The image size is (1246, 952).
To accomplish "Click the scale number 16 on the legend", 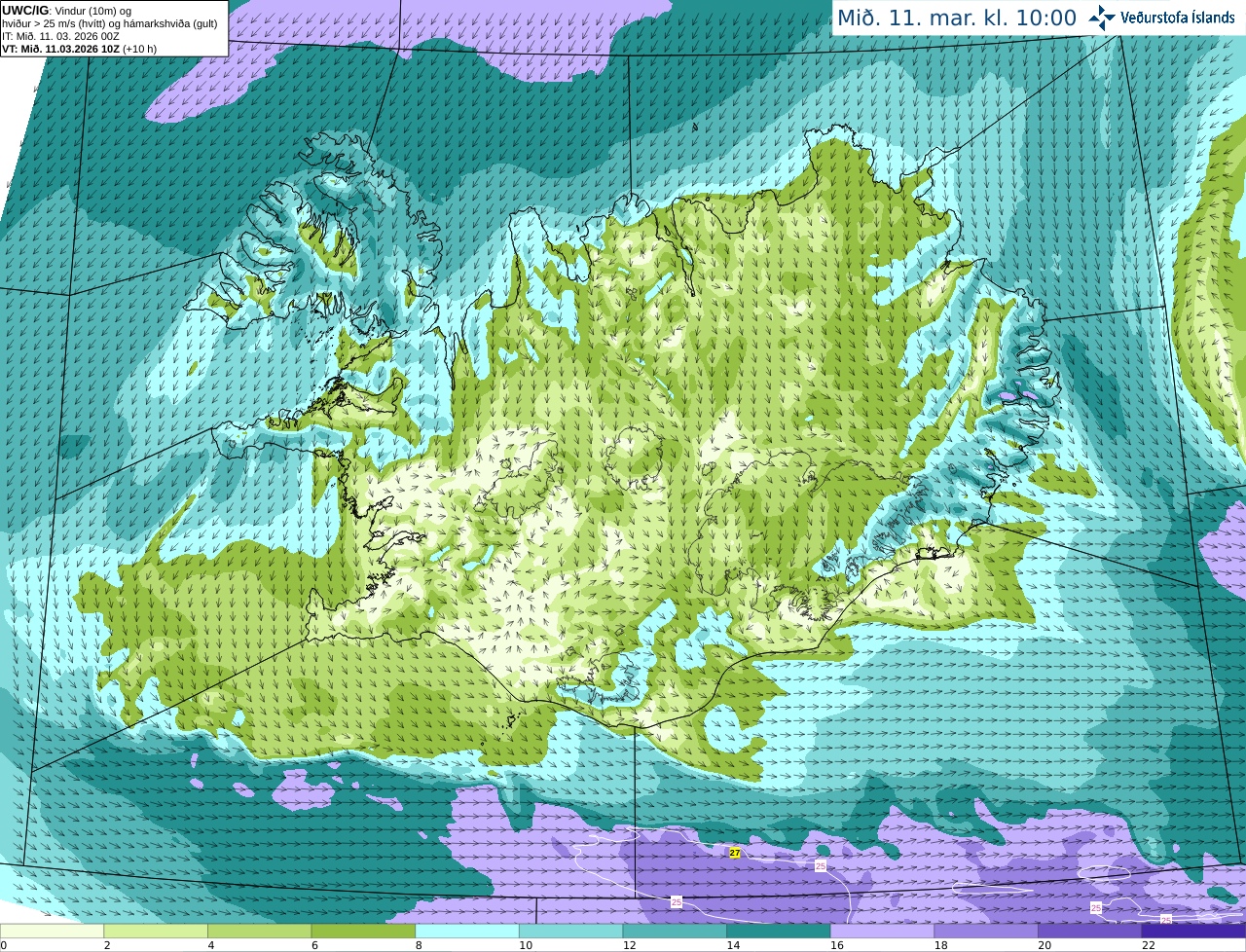I will pos(837,945).
